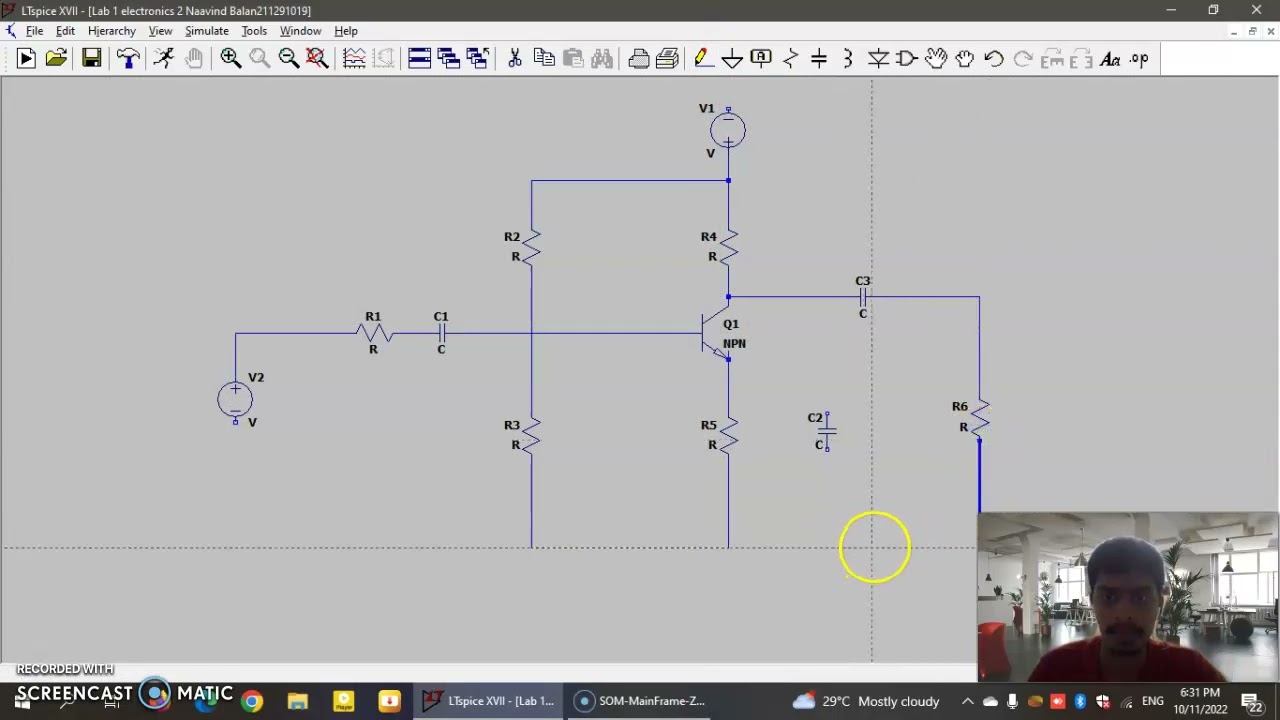Open the Edit menu
1280x720 pixels.
point(65,31)
